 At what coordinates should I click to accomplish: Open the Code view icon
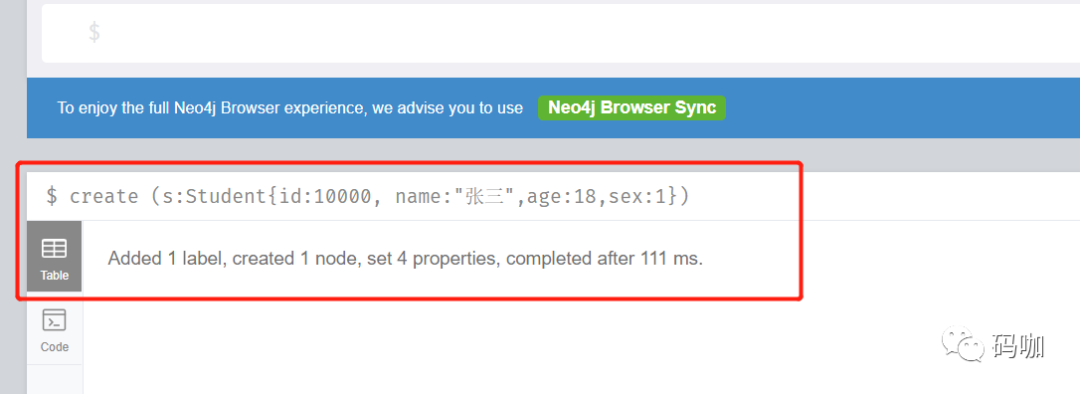(x=54, y=321)
